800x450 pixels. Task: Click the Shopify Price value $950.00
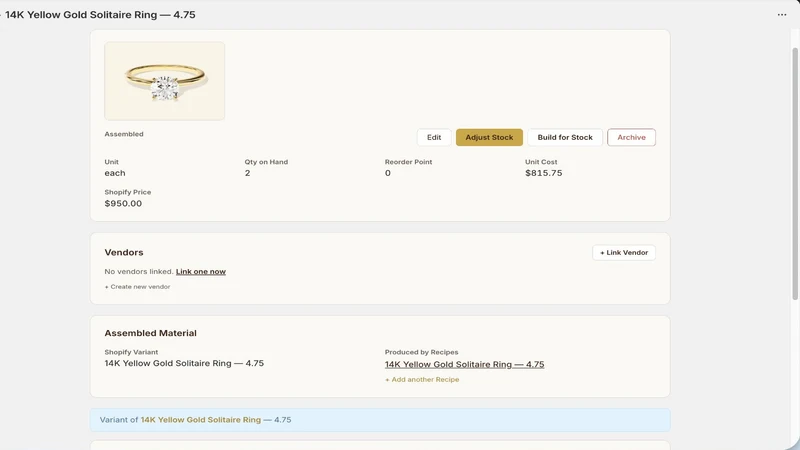point(123,204)
